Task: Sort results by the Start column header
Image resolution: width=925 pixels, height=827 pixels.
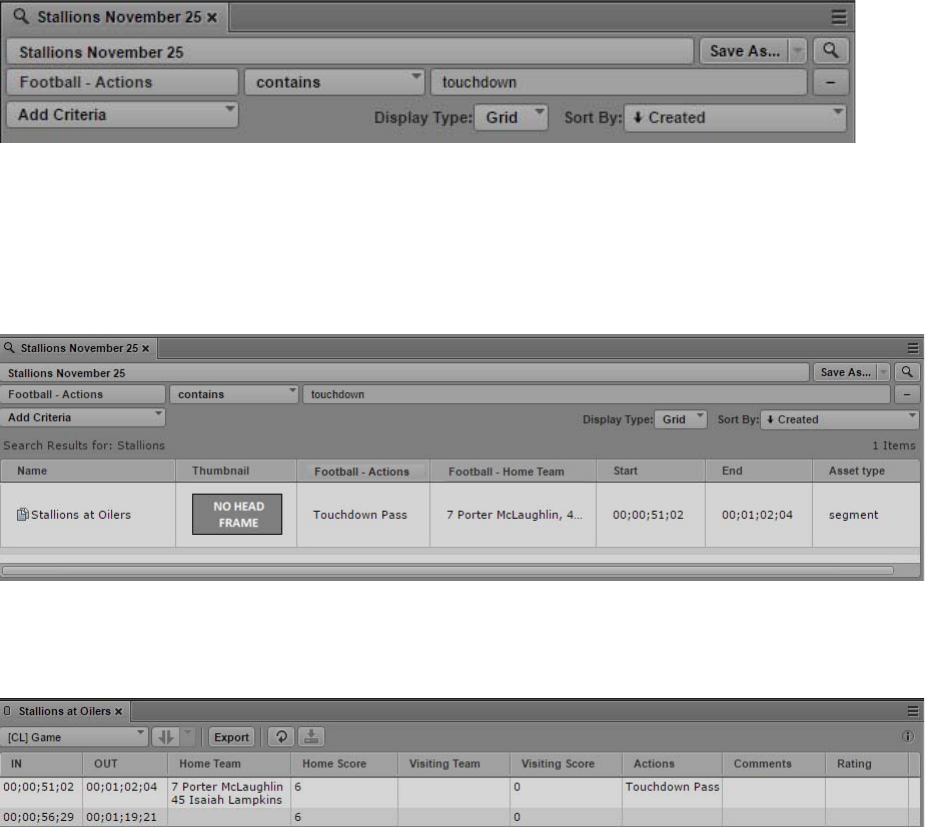Action: [x=651, y=471]
